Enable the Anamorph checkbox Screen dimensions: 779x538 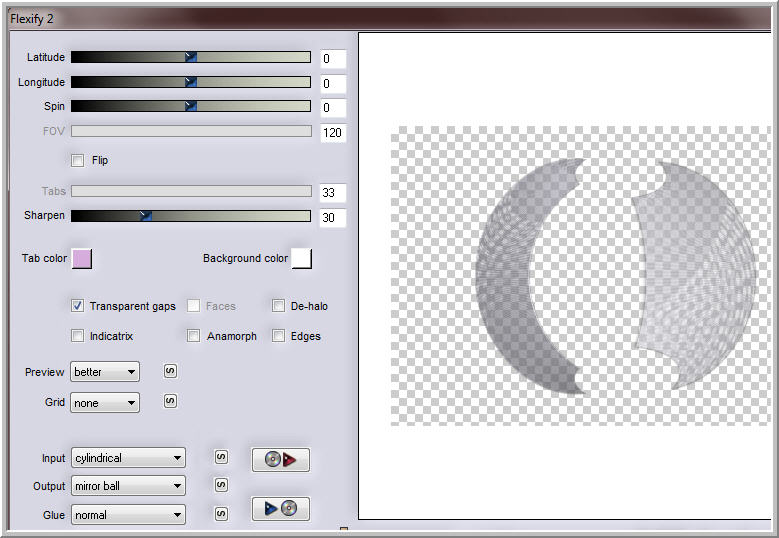[x=193, y=336]
